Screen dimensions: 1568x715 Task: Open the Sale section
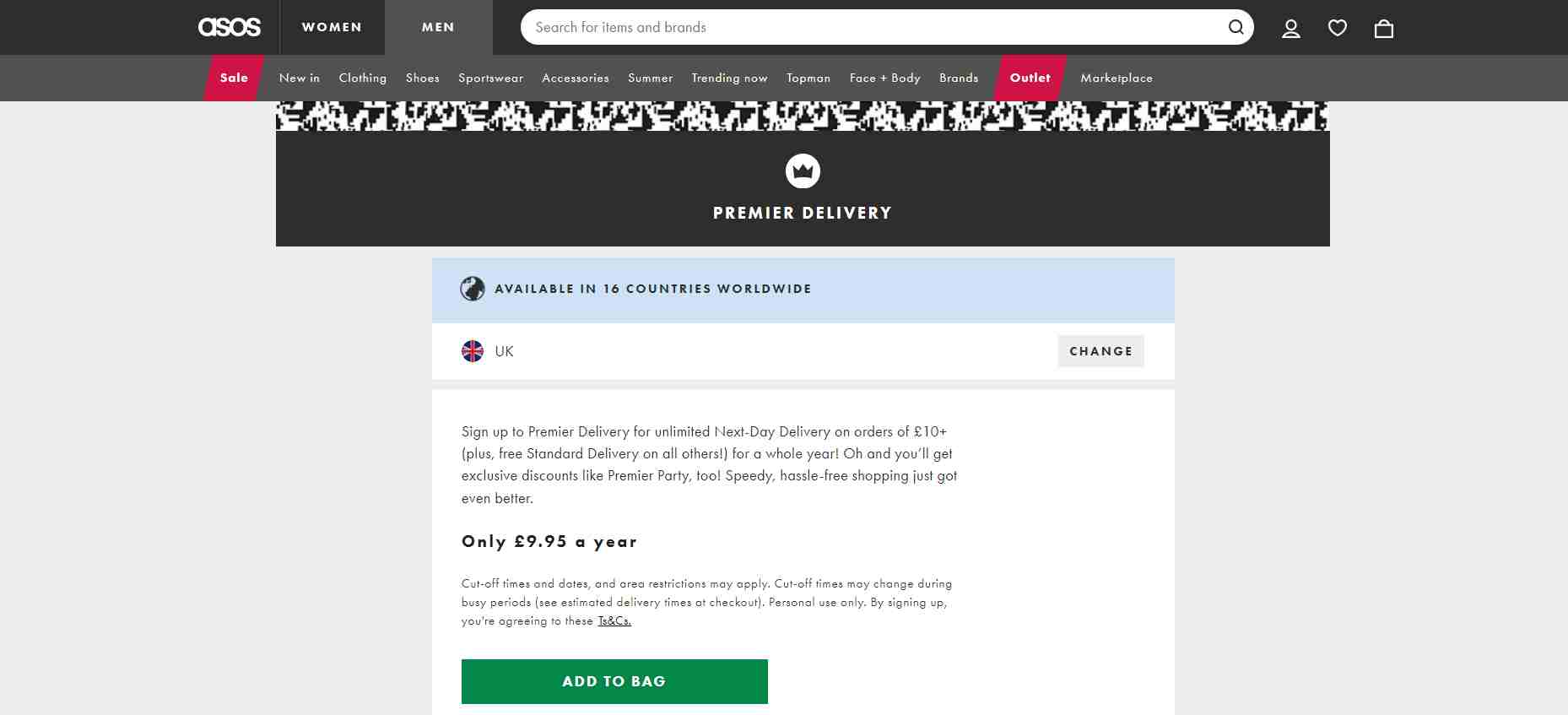point(233,78)
